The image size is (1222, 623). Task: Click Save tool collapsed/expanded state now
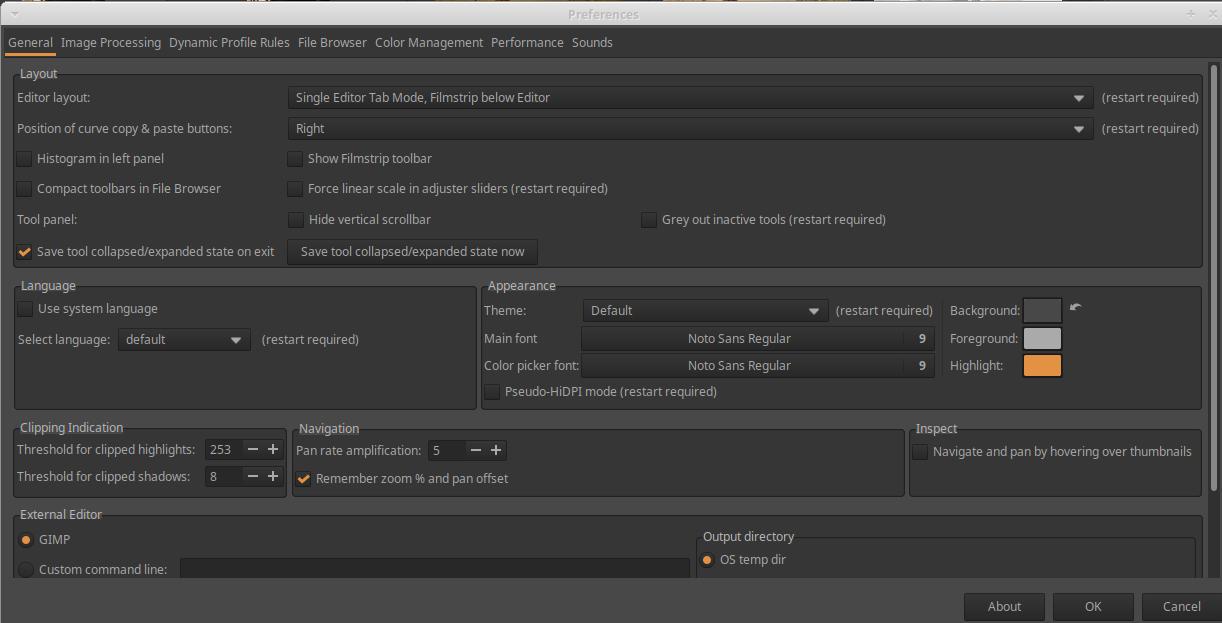click(412, 252)
